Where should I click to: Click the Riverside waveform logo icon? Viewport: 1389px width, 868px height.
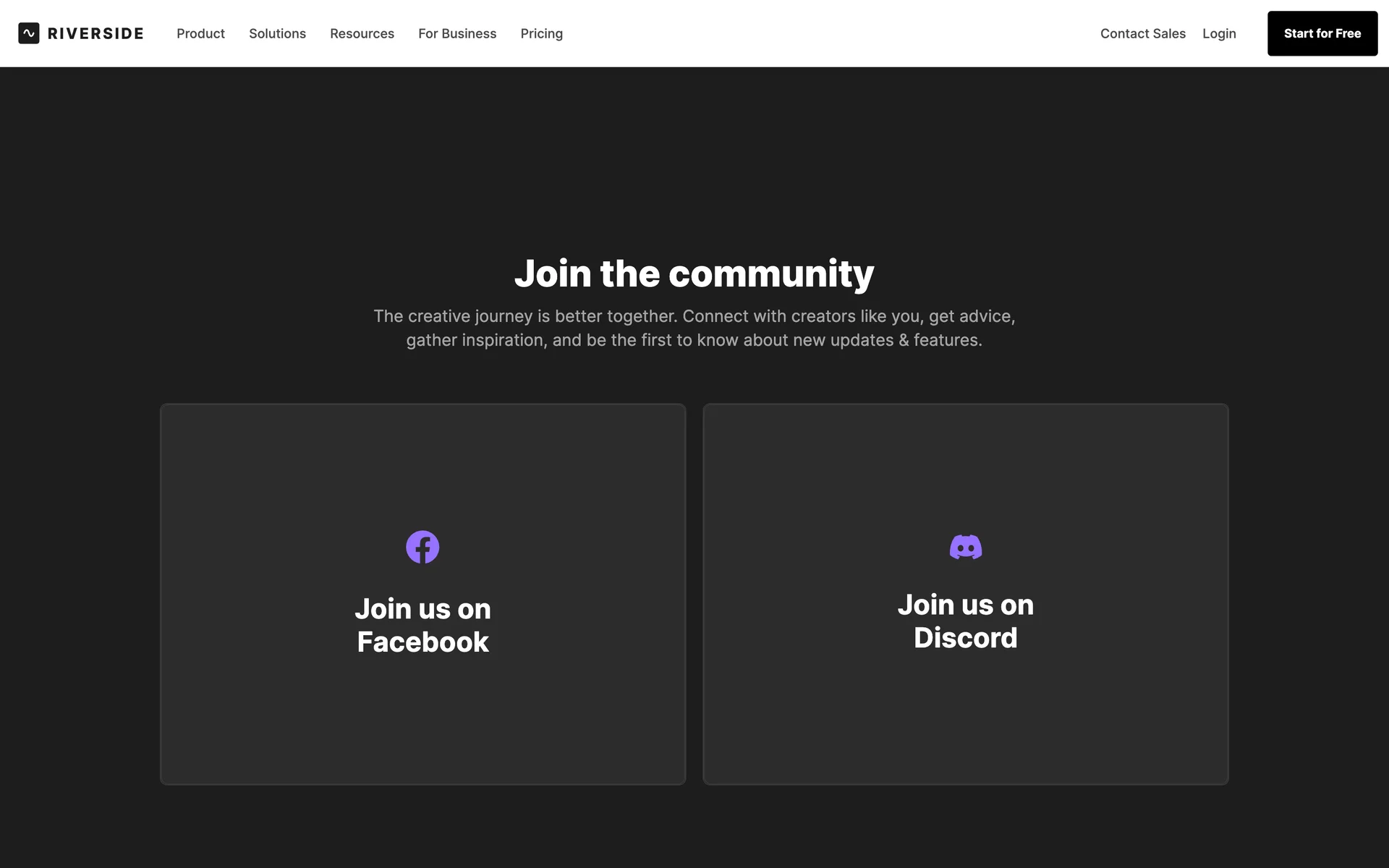coord(29,33)
